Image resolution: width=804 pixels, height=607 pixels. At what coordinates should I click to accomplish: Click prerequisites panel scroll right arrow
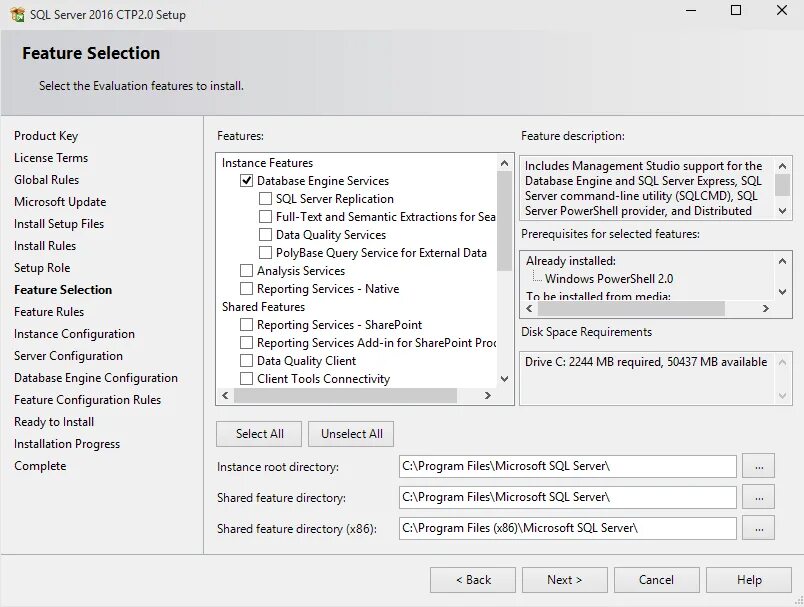(766, 308)
